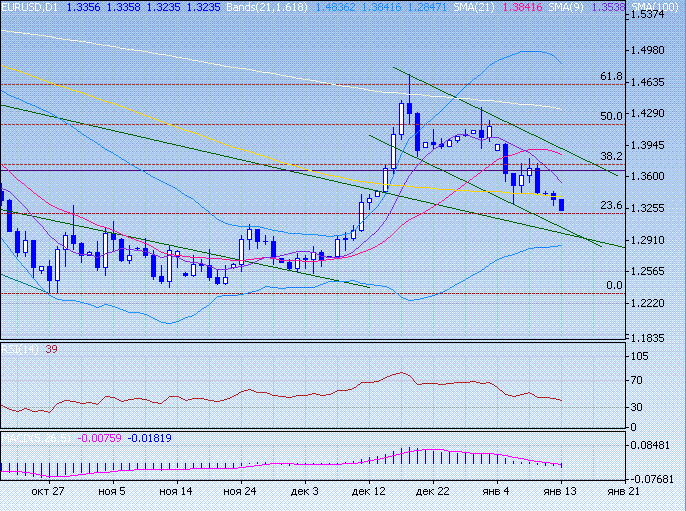Click the EURUSD,D1 symbol label

(30, 6)
